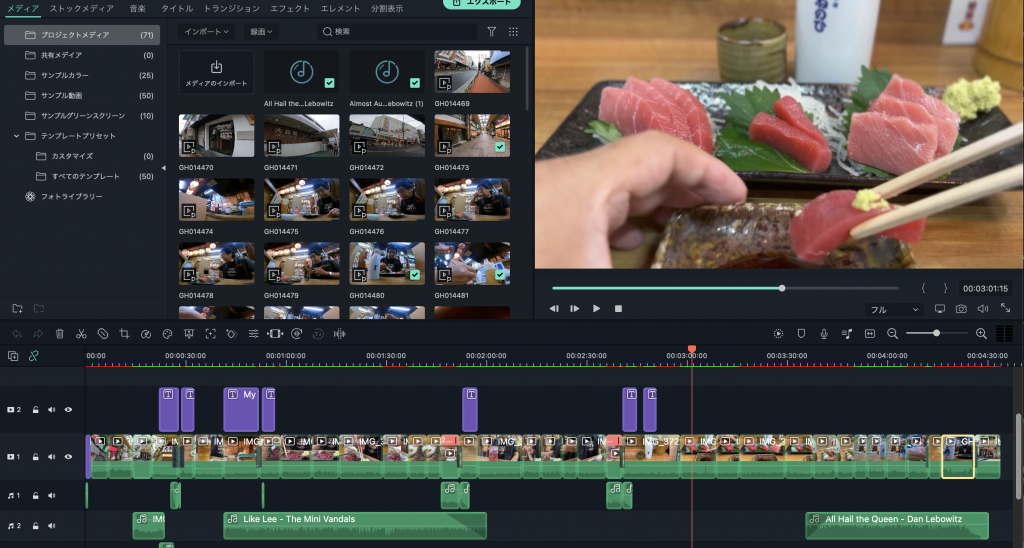Click the メディアのインポート button
This screenshot has height=548, width=1024.
pos(216,72)
